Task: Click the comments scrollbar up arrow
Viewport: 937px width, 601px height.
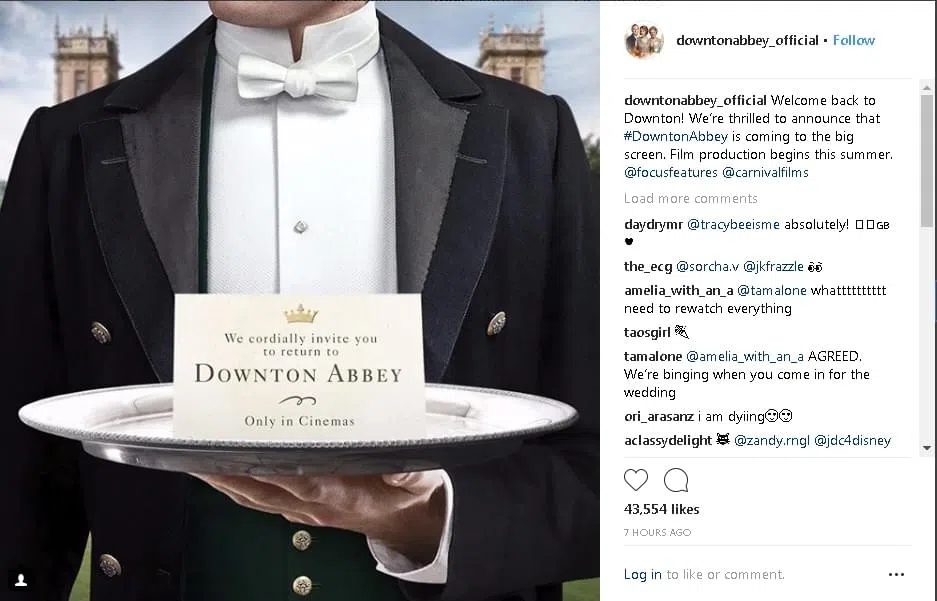Action: click(927, 88)
